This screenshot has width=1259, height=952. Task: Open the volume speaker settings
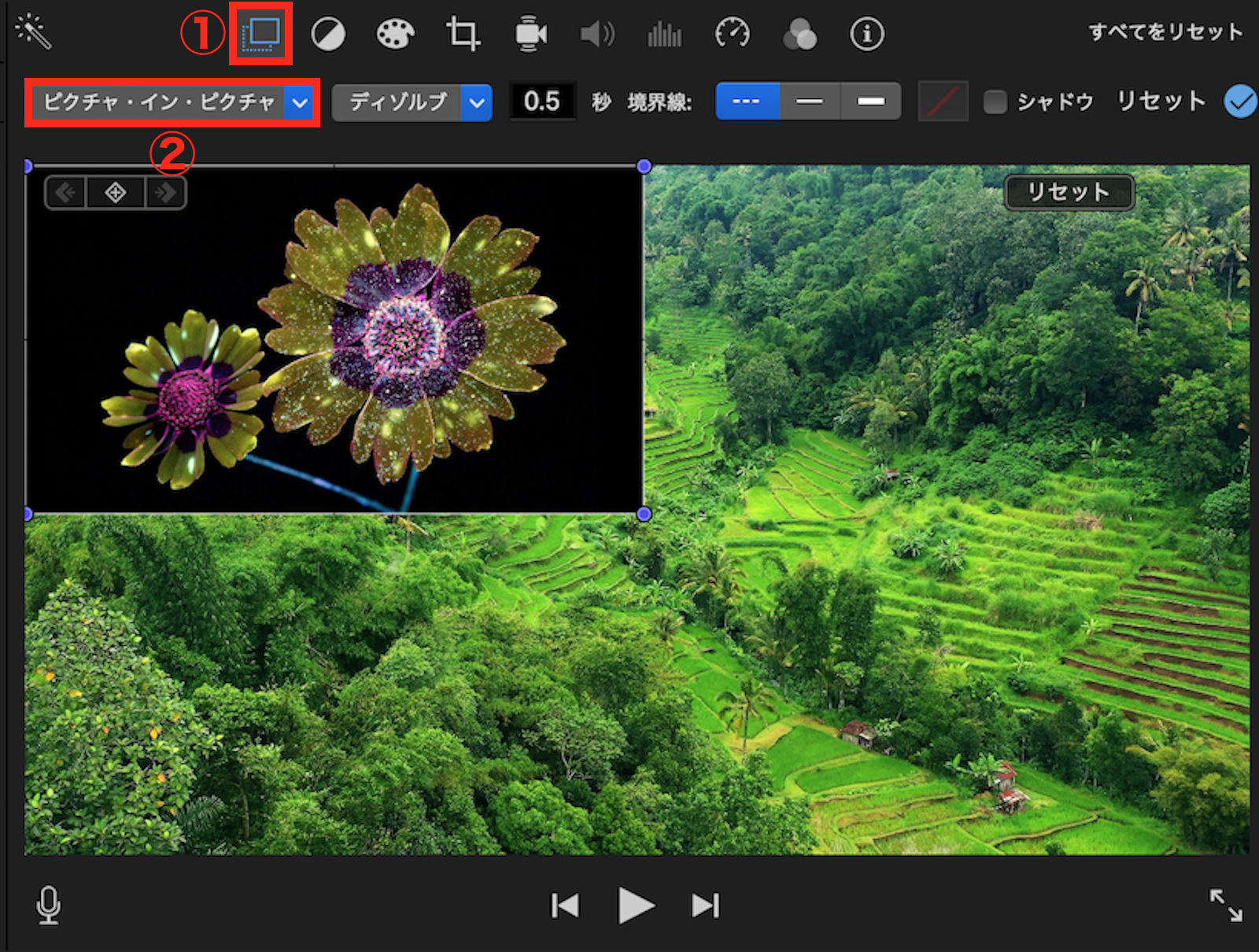[597, 35]
